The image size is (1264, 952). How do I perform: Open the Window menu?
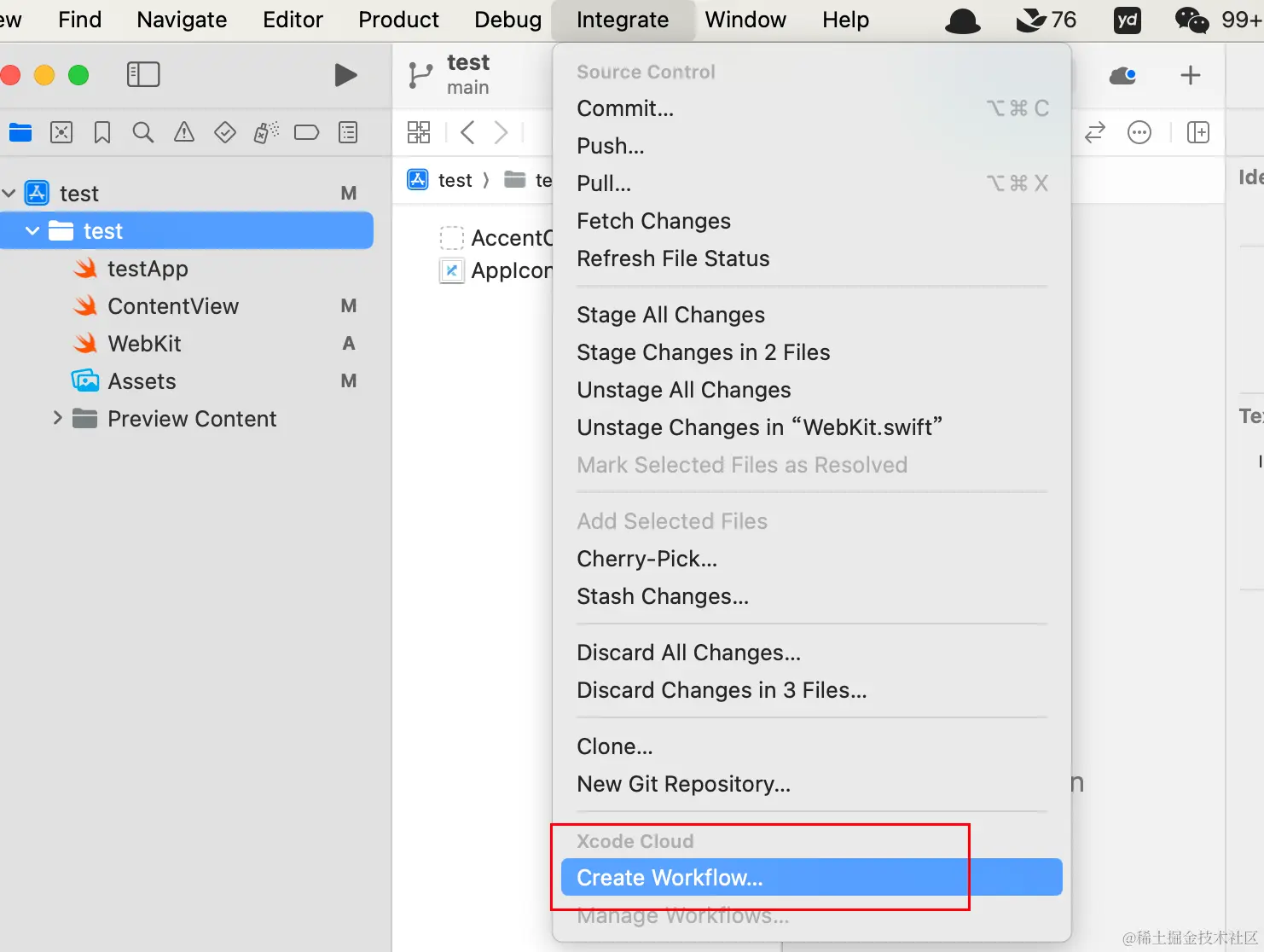pyautogui.click(x=745, y=20)
